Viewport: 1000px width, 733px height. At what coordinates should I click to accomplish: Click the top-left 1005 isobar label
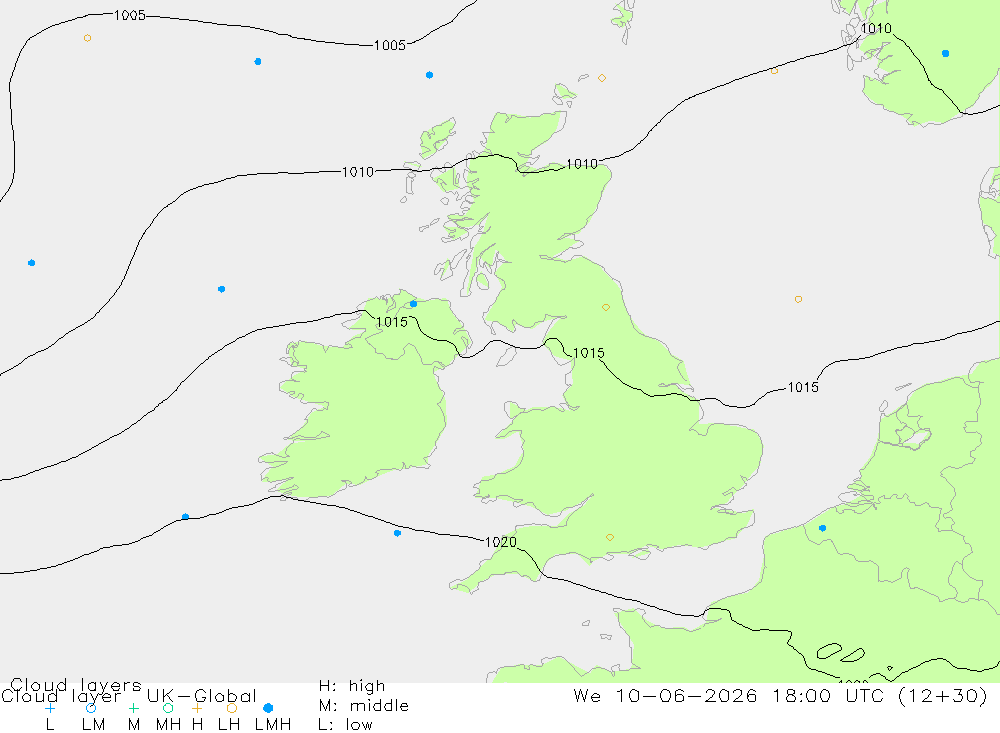(x=129, y=15)
